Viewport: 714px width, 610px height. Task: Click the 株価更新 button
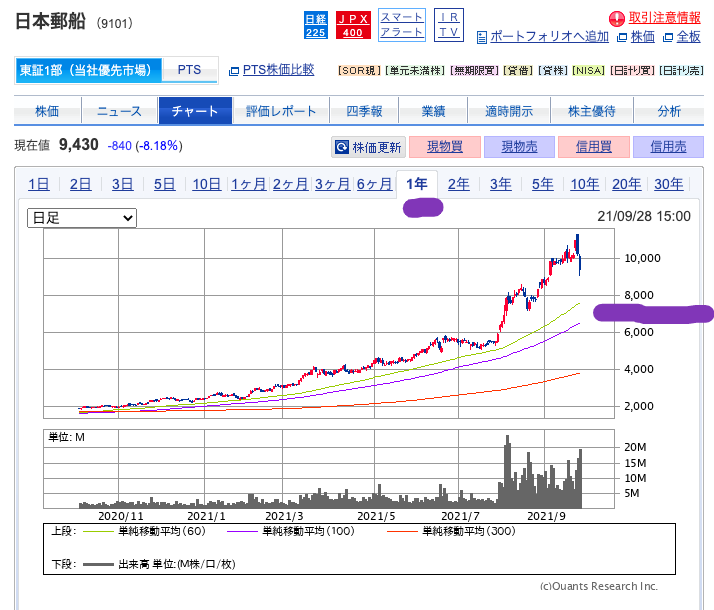368,147
